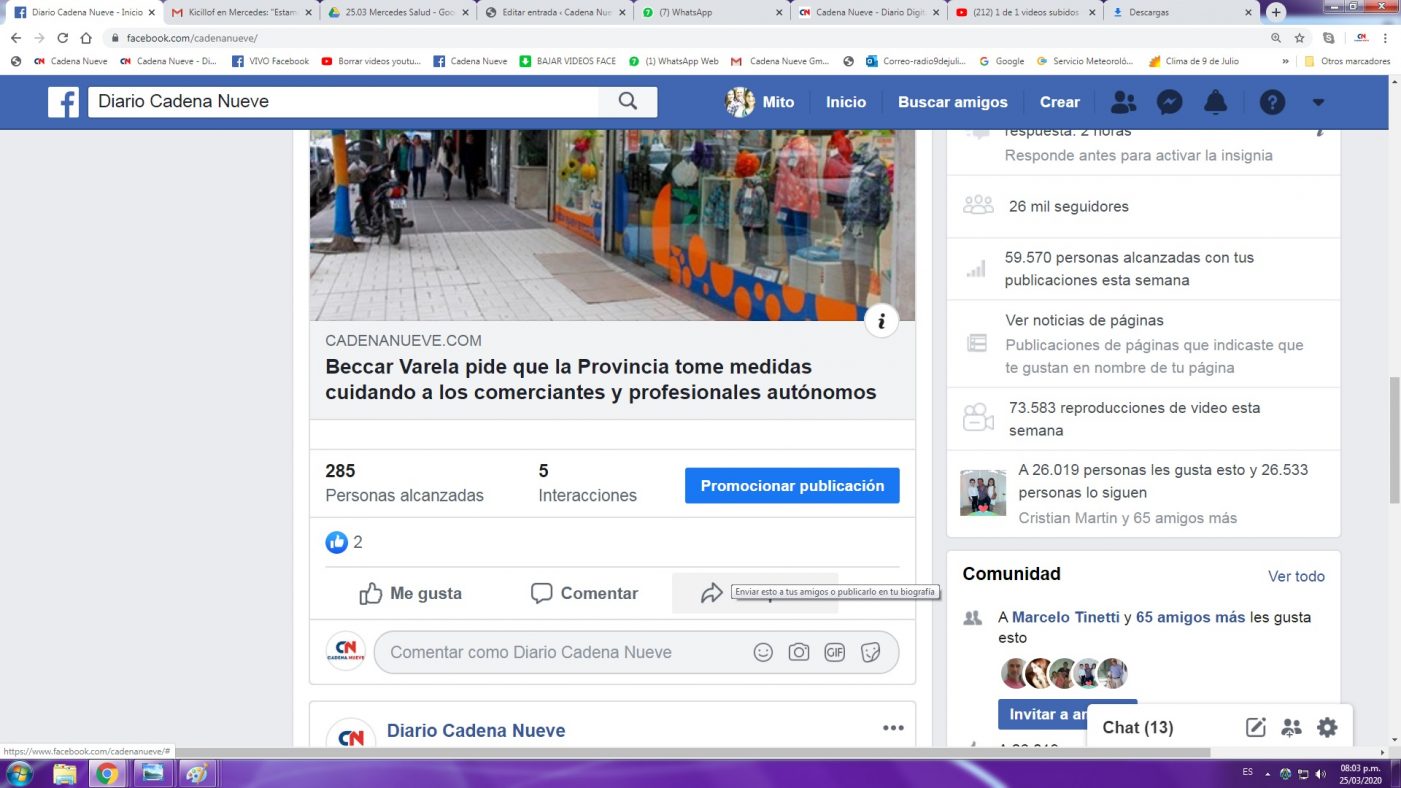Attach a photo with camera icon
1401x788 pixels.
[799, 652]
